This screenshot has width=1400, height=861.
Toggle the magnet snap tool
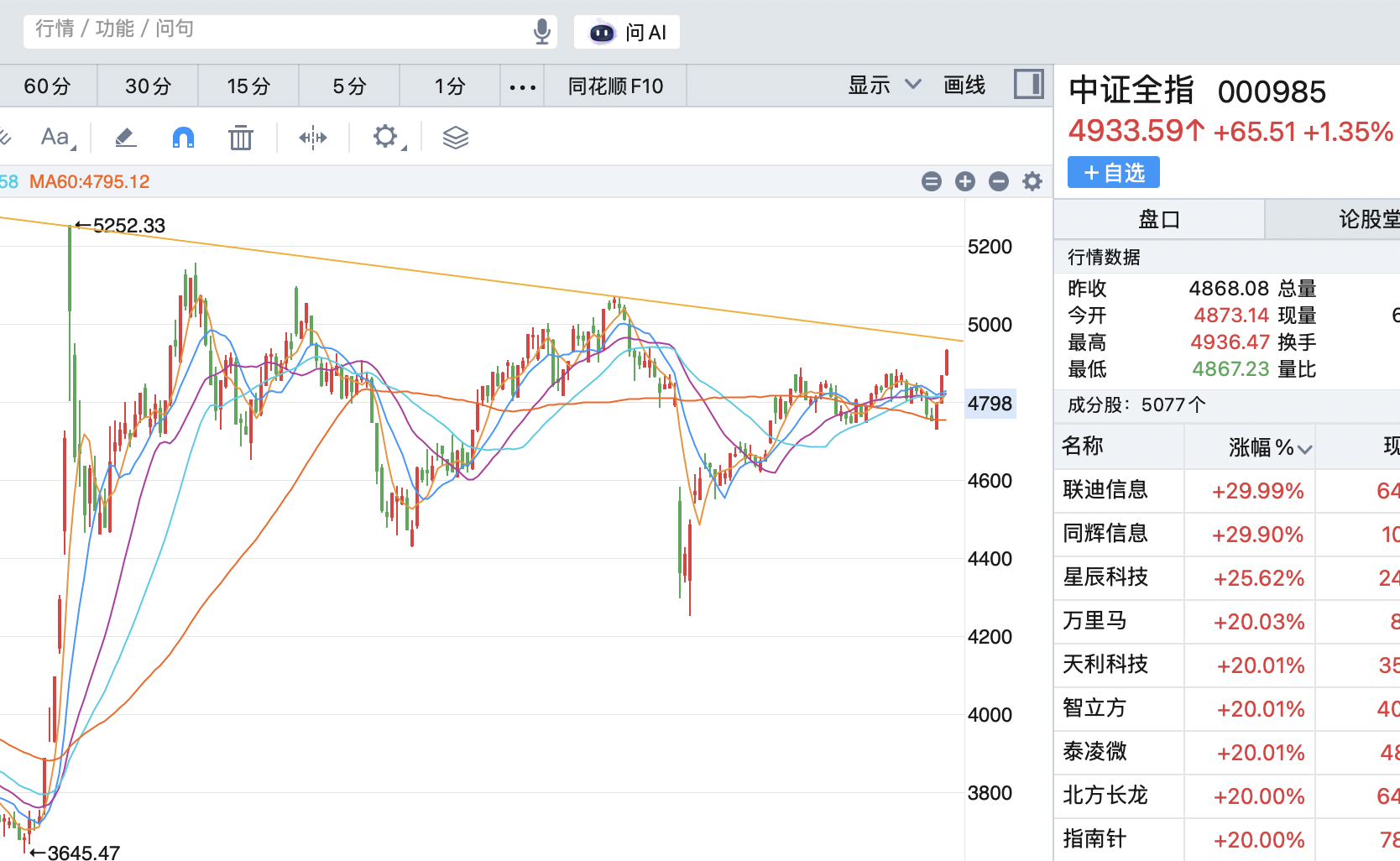pos(183,137)
